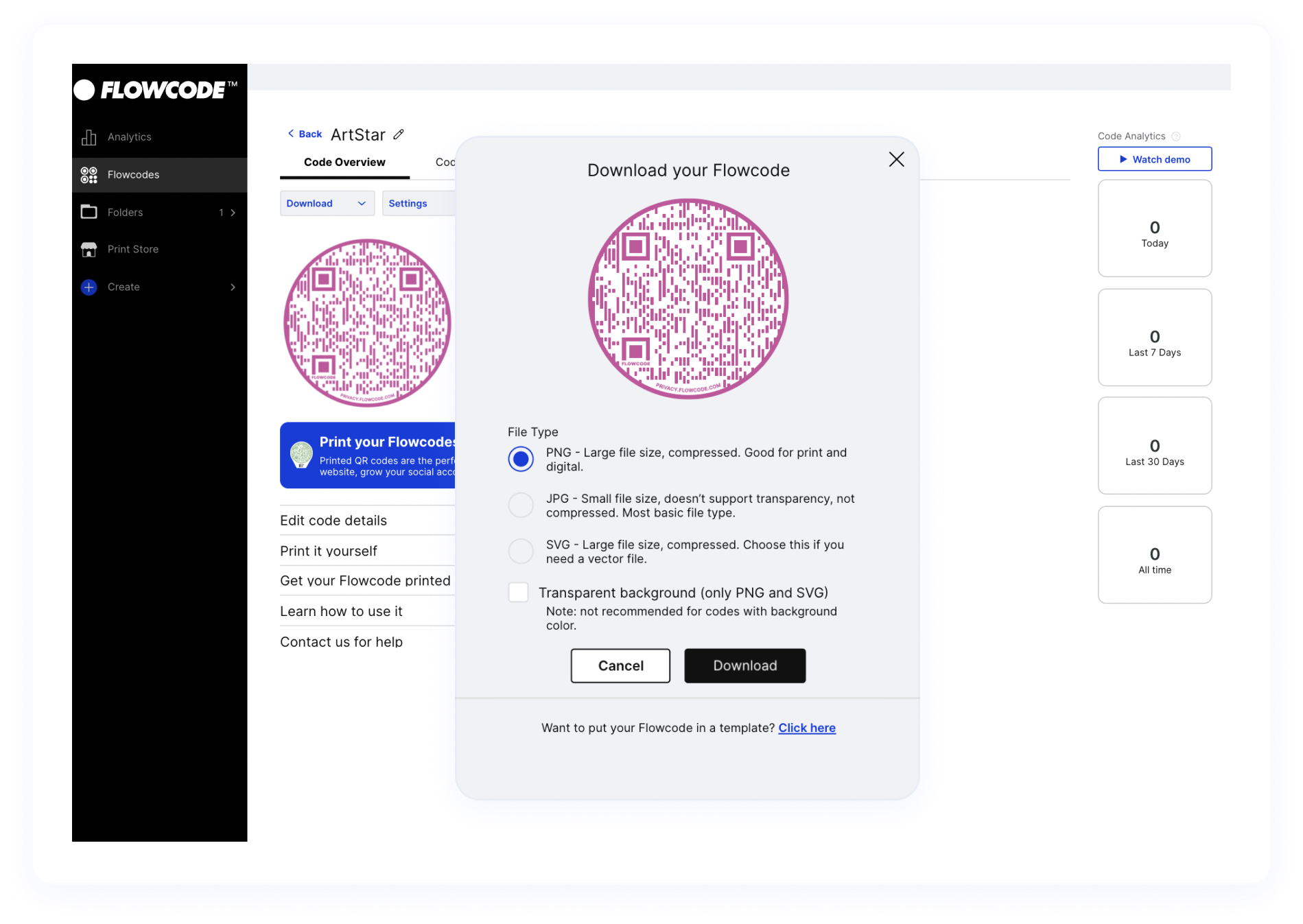
Task: Click the Folders folder icon in sidebar
Action: click(89, 212)
